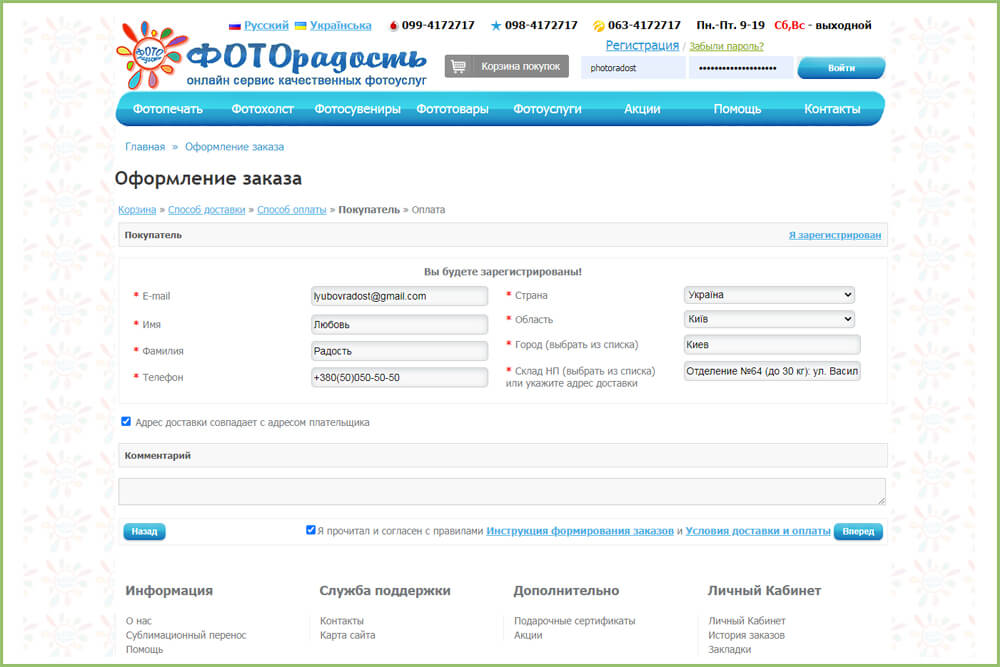Select the yellow Lifecell icon beside 063 number
This screenshot has width=1000, height=667.
click(597, 25)
